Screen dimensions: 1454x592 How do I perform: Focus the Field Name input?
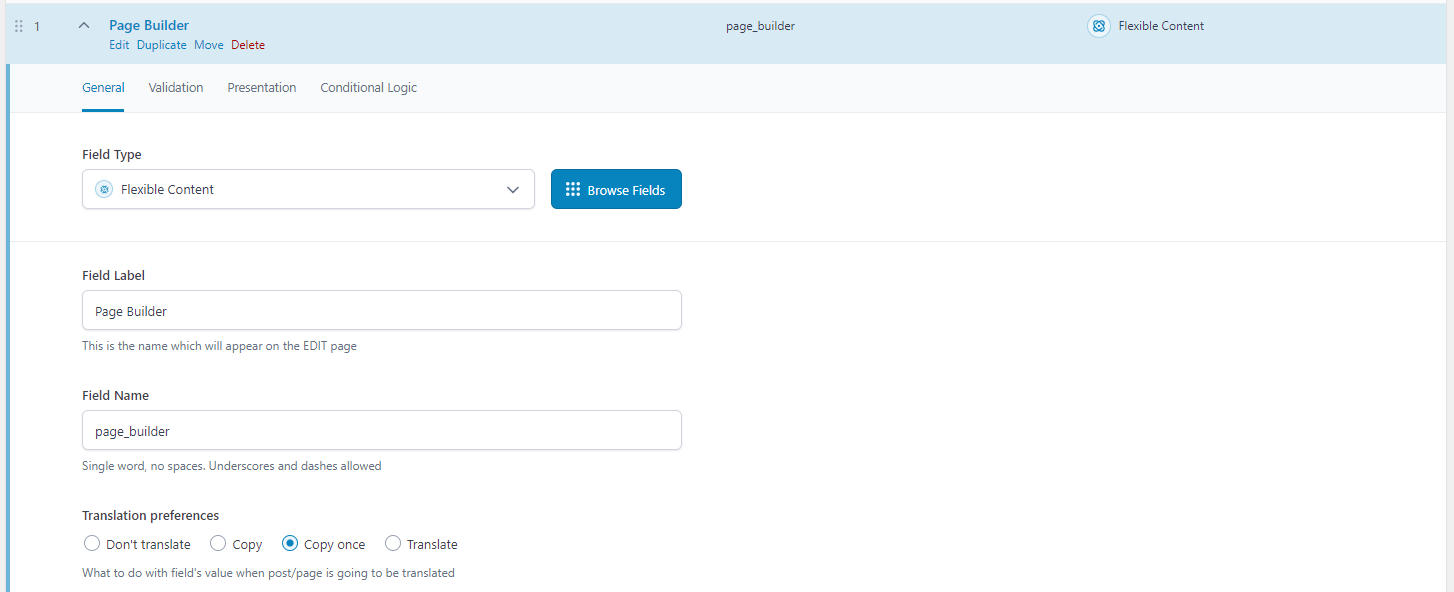[382, 430]
